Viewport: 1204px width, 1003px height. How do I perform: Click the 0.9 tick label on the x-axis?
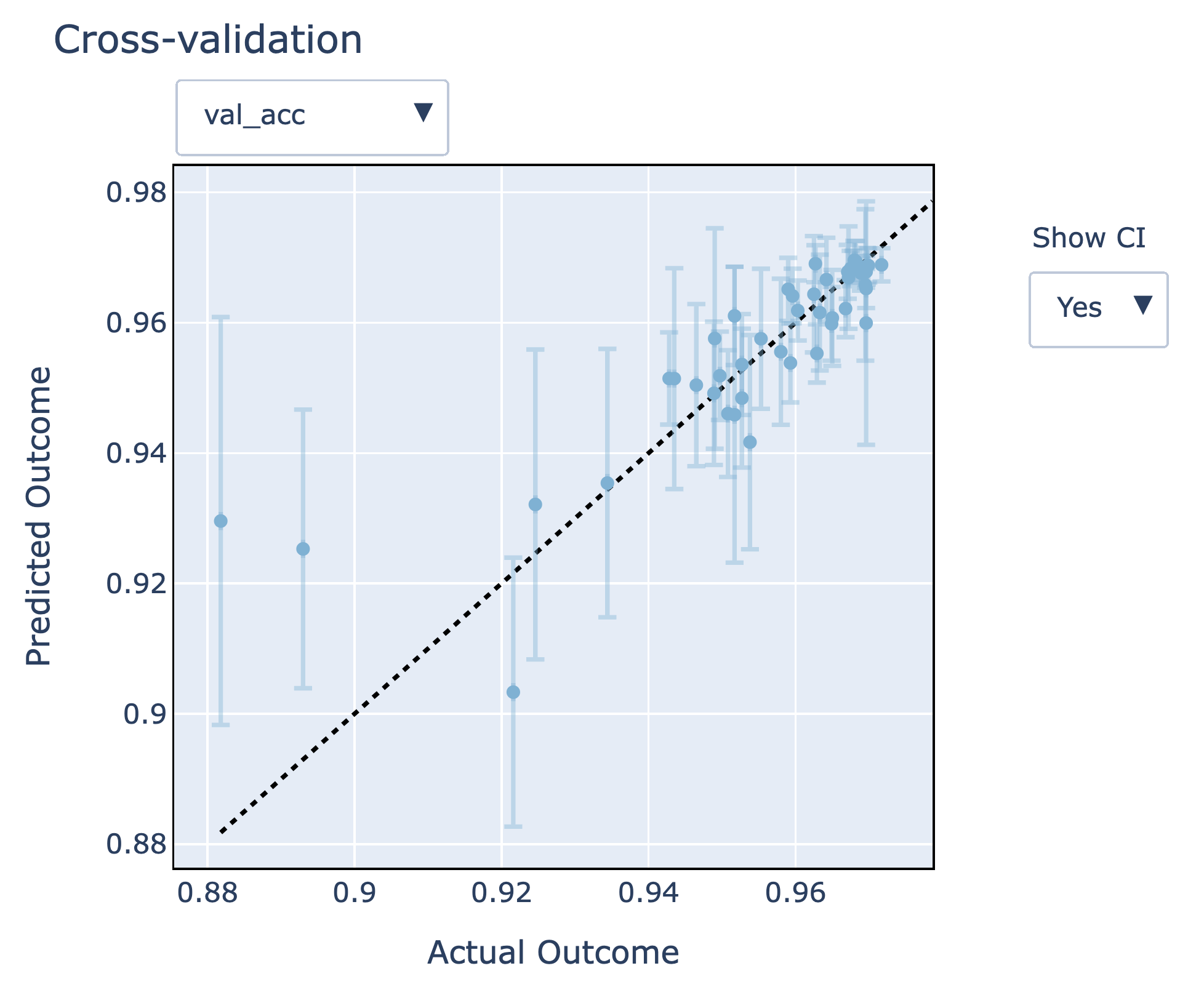355,893
